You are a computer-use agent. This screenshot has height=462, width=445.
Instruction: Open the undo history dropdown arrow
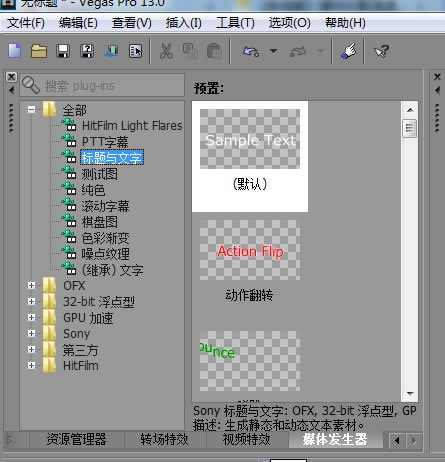pos(273,51)
